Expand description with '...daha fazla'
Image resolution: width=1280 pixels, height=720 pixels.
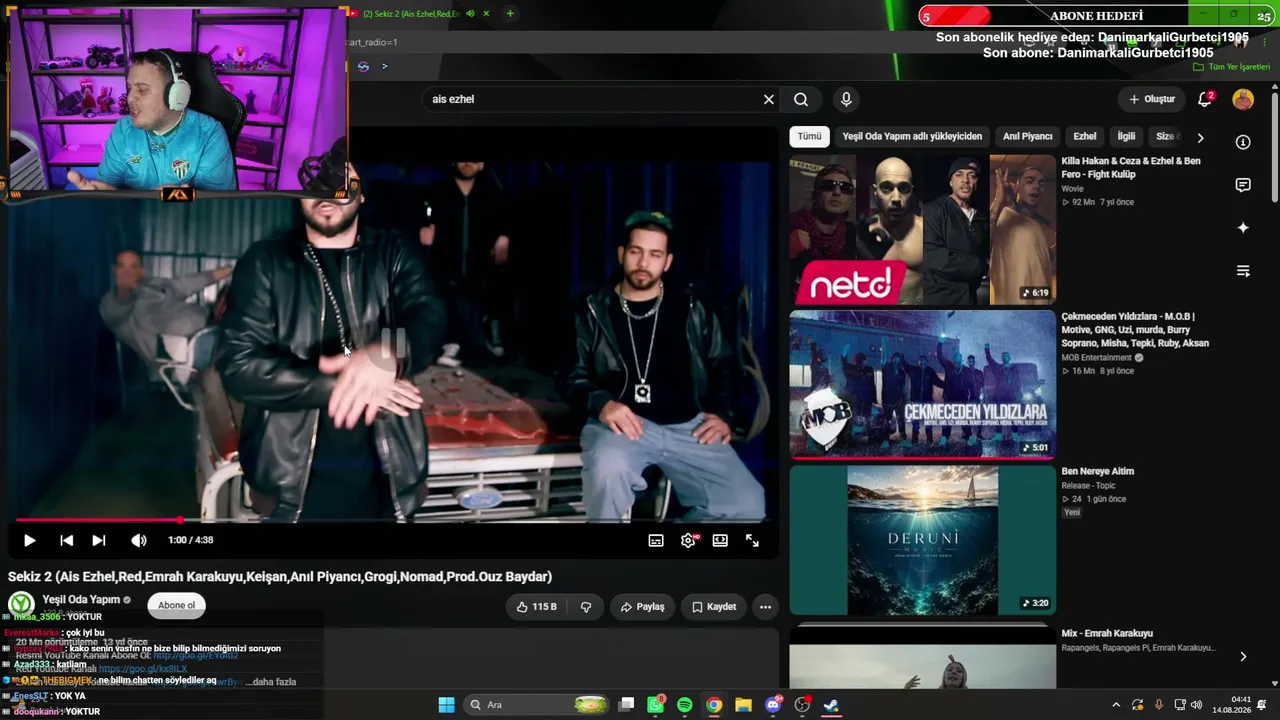tap(272, 682)
